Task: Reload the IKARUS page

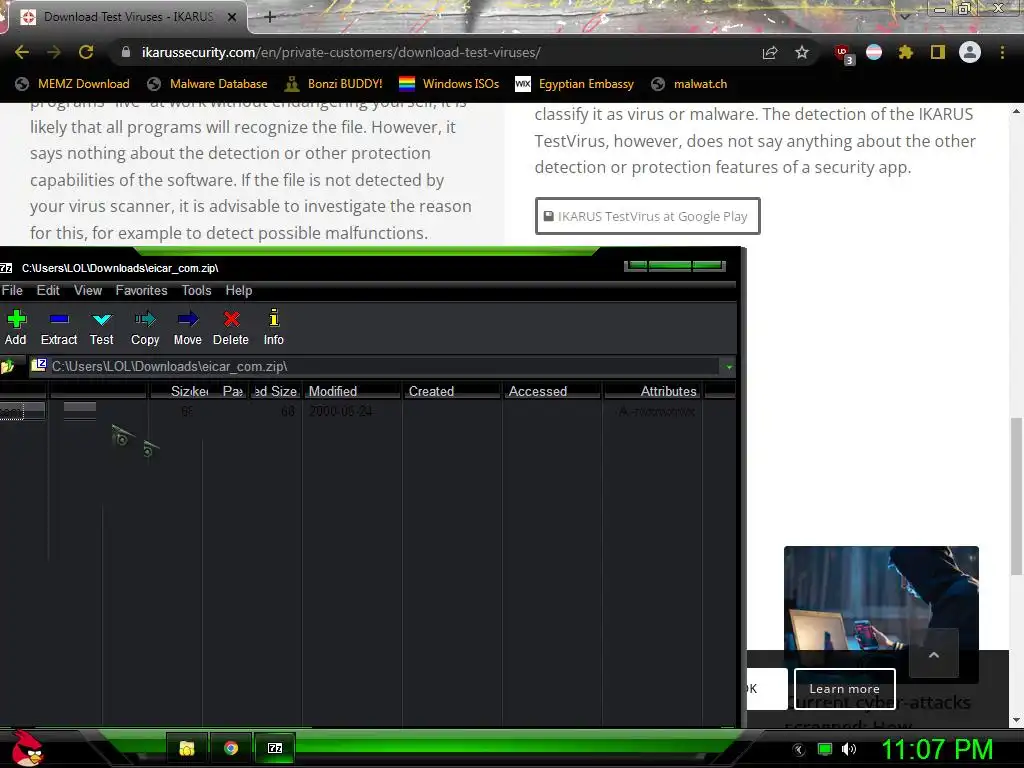Action: (x=86, y=52)
